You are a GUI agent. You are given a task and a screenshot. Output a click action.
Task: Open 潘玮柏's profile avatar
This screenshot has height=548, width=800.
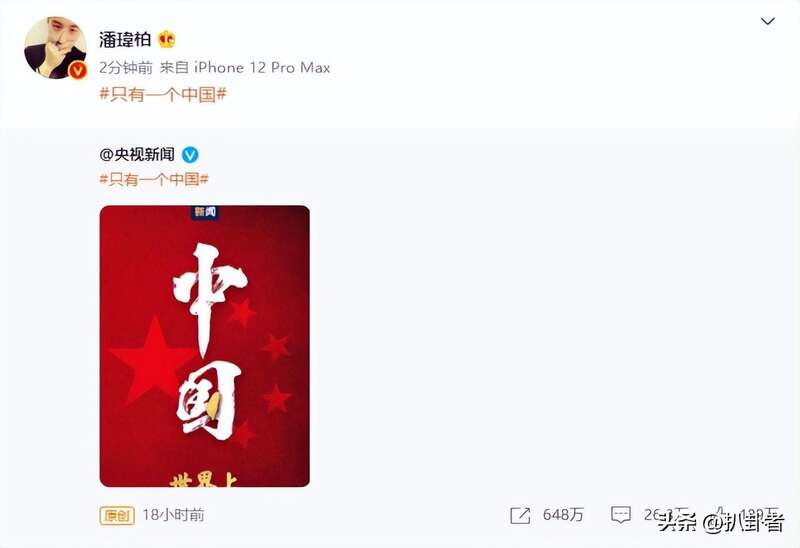[x=55, y=48]
